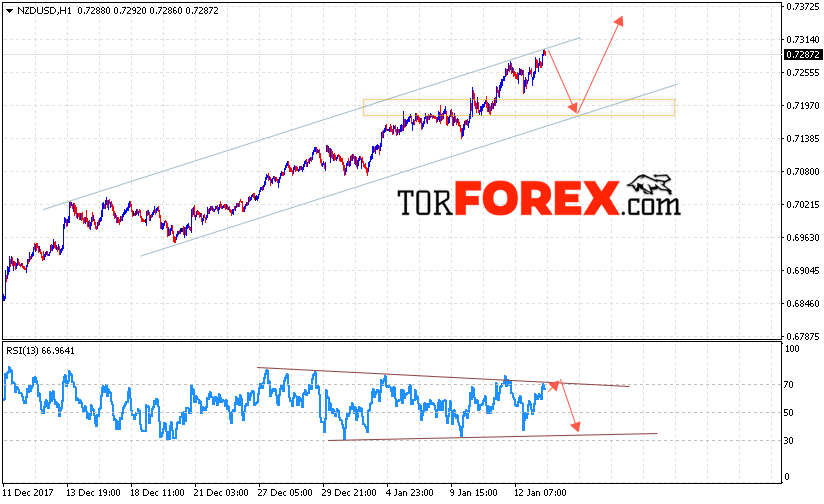Select RSI scale level 30
This screenshot has width=824, height=504.
click(x=789, y=440)
